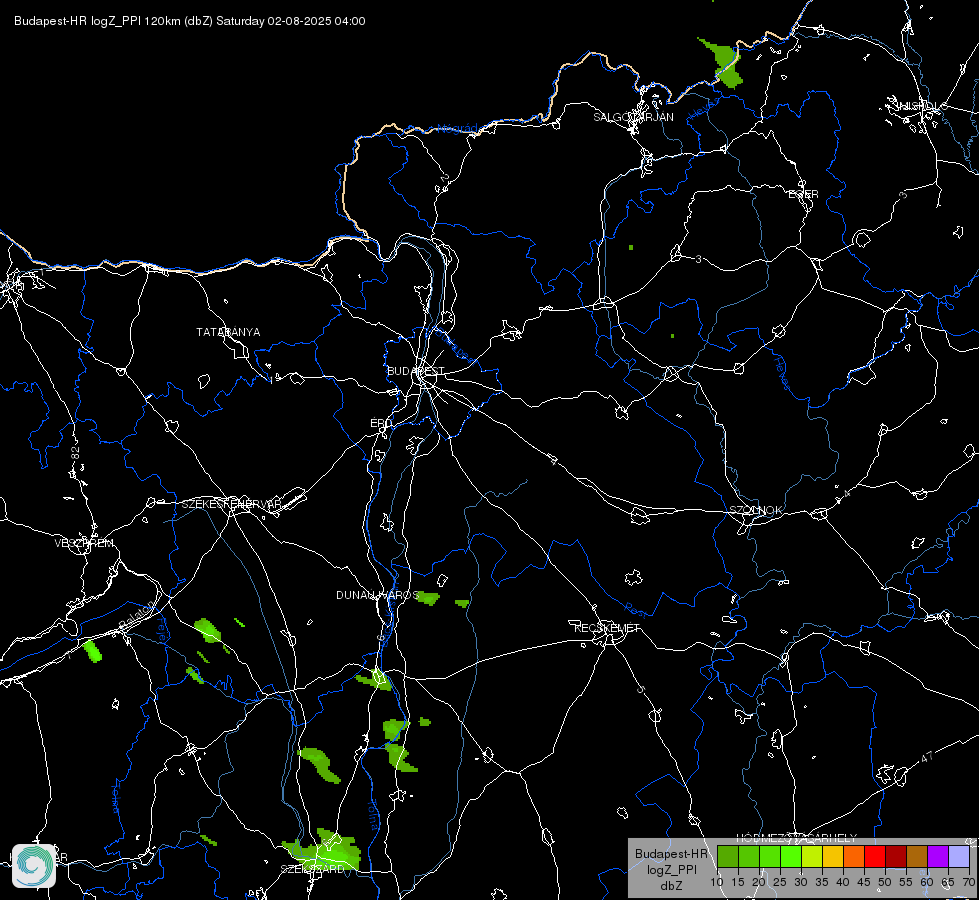
Task: Select the SZÉKESFEHÉRVÁR city label
Action: pyautogui.click(x=231, y=504)
